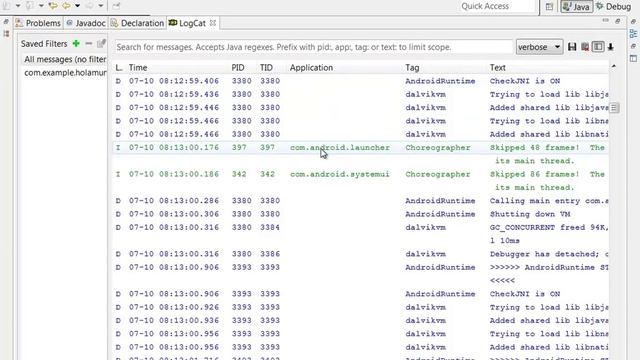Click the 'Debugger has detached' message

pyautogui.click(x=549, y=254)
